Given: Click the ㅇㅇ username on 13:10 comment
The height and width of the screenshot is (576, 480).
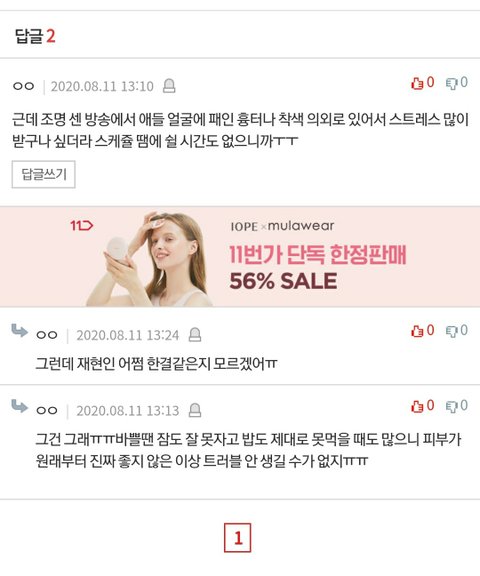Looking at the screenshot, I should (24, 86).
